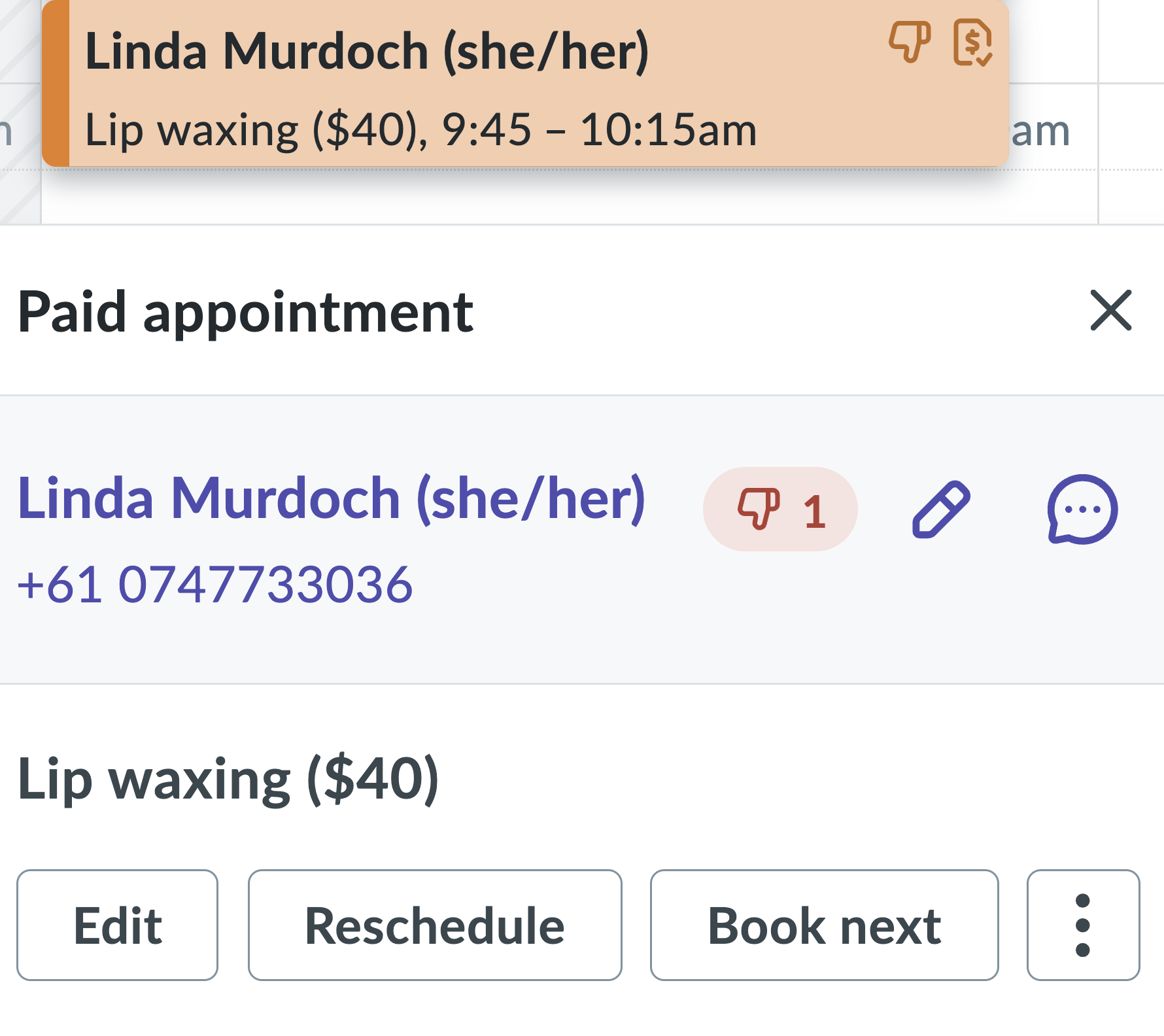This screenshot has height=1036, width=1164.
Task: Select the Book next button
Action: point(824,925)
